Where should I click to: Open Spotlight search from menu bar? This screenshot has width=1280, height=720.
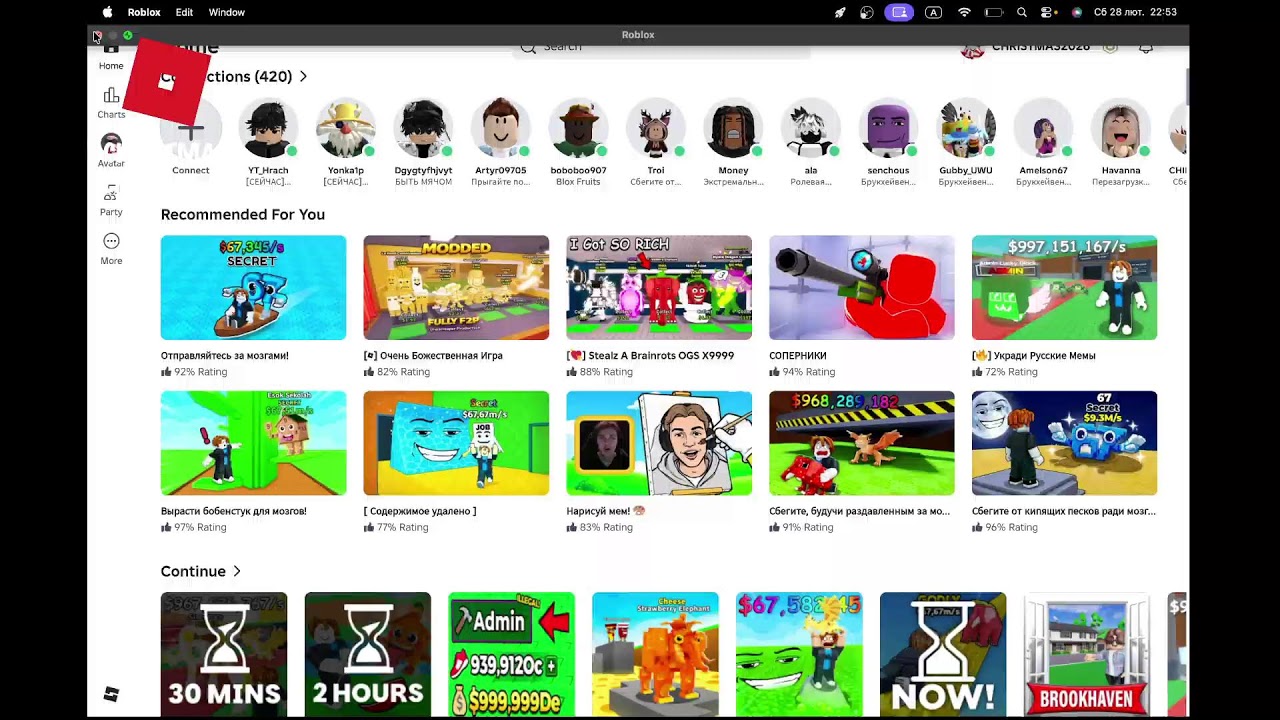coord(1022,12)
